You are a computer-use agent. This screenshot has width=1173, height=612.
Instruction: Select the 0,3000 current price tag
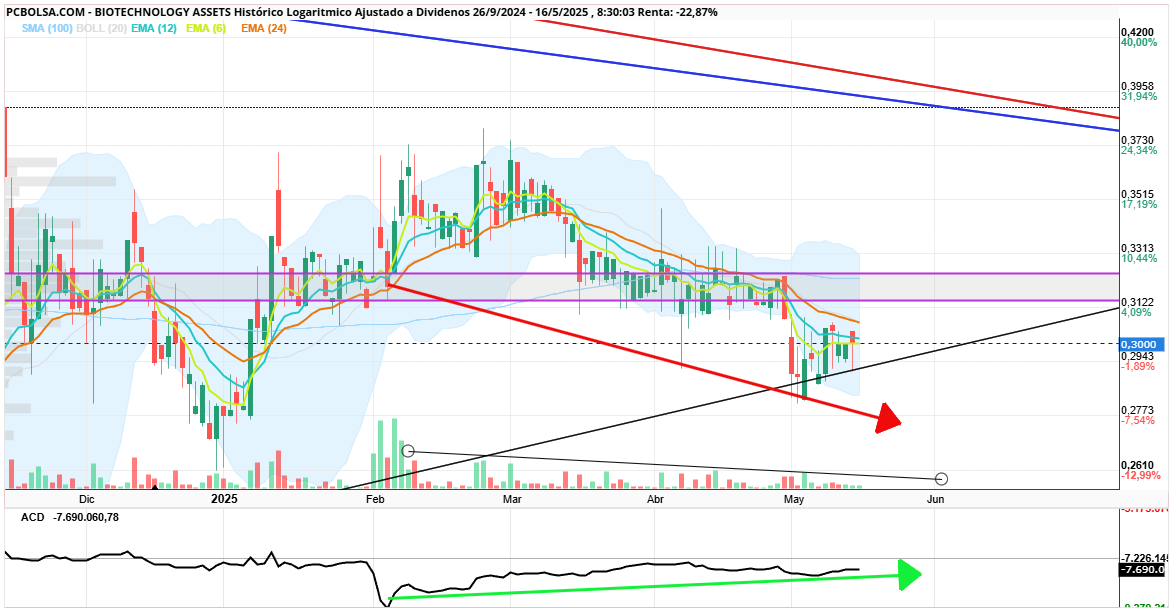coord(1142,344)
